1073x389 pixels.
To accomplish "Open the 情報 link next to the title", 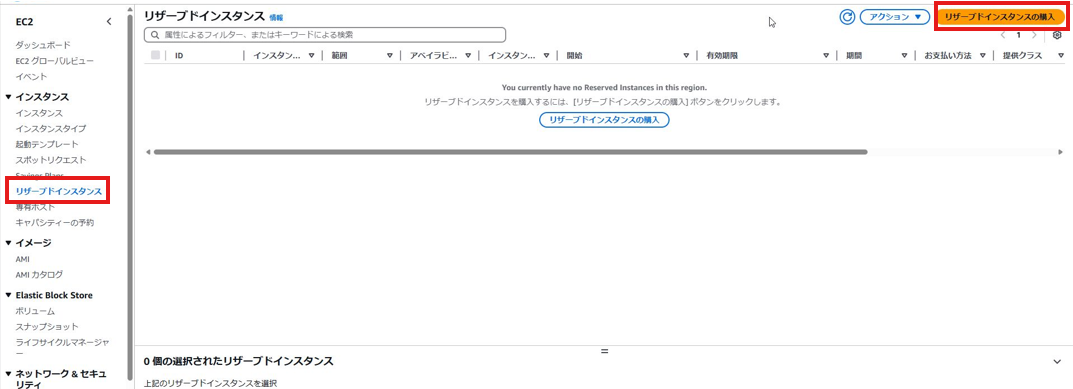I will pyautogui.click(x=276, y=18).
